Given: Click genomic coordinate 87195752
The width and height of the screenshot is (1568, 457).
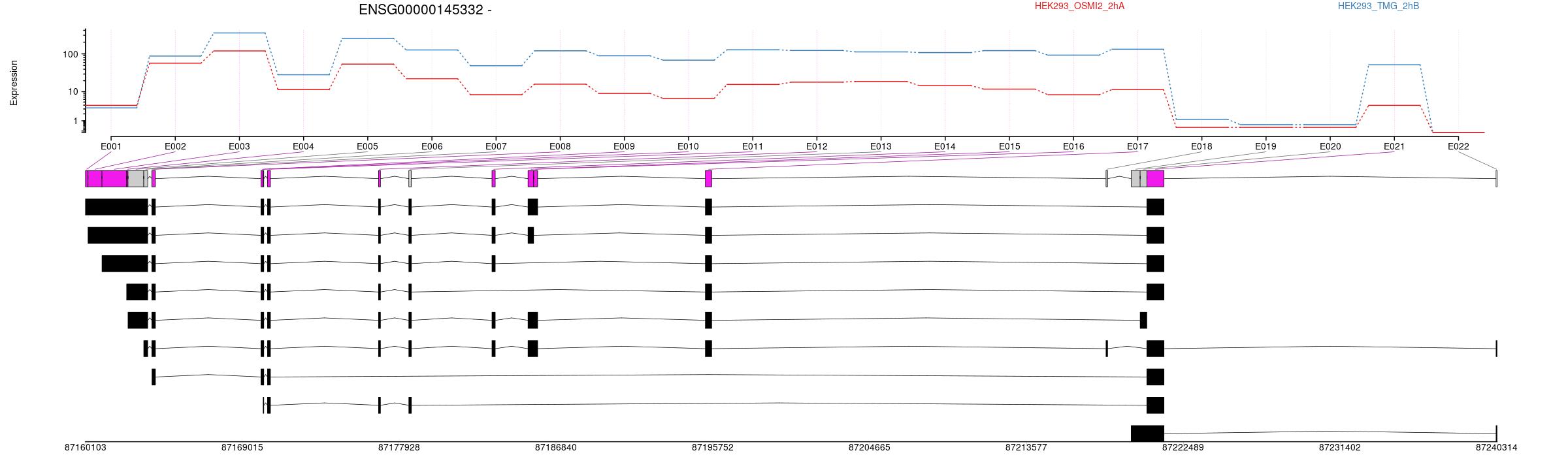Looking at the screenshot, I should tap(712, 448).
